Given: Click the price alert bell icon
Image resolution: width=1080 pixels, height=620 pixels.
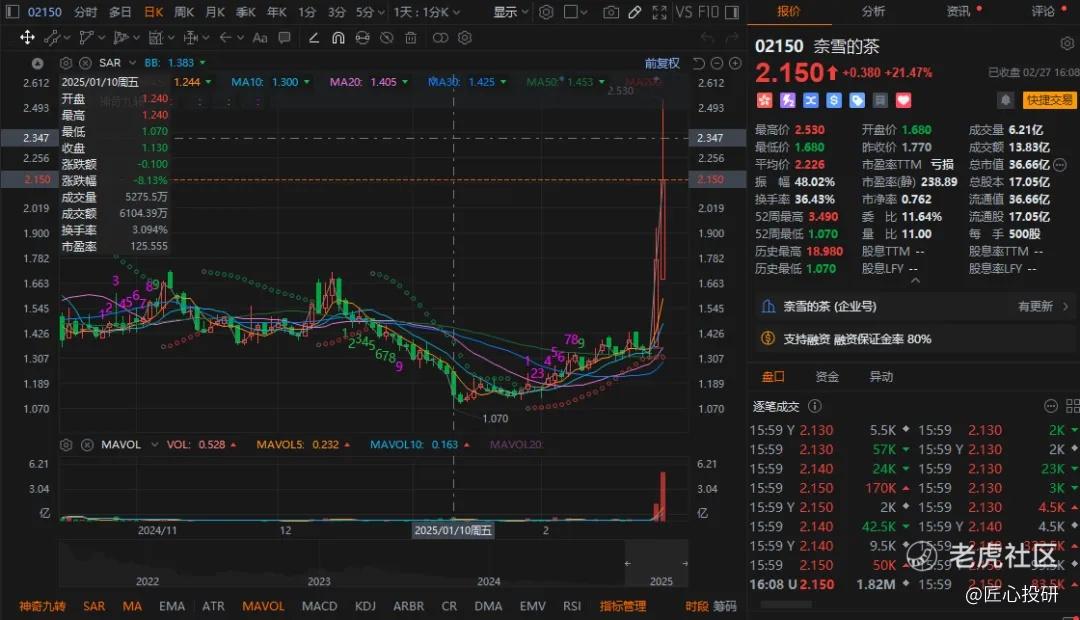Looking at the screenshot, I should click(x=1006, y=101).
